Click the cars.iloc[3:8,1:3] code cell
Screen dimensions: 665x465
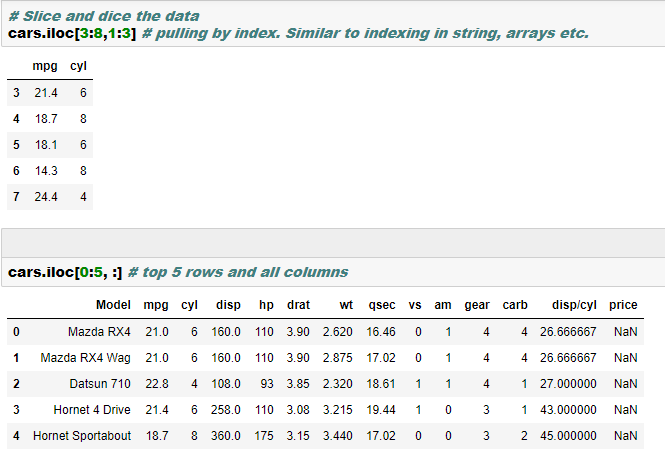pos(300,34)
